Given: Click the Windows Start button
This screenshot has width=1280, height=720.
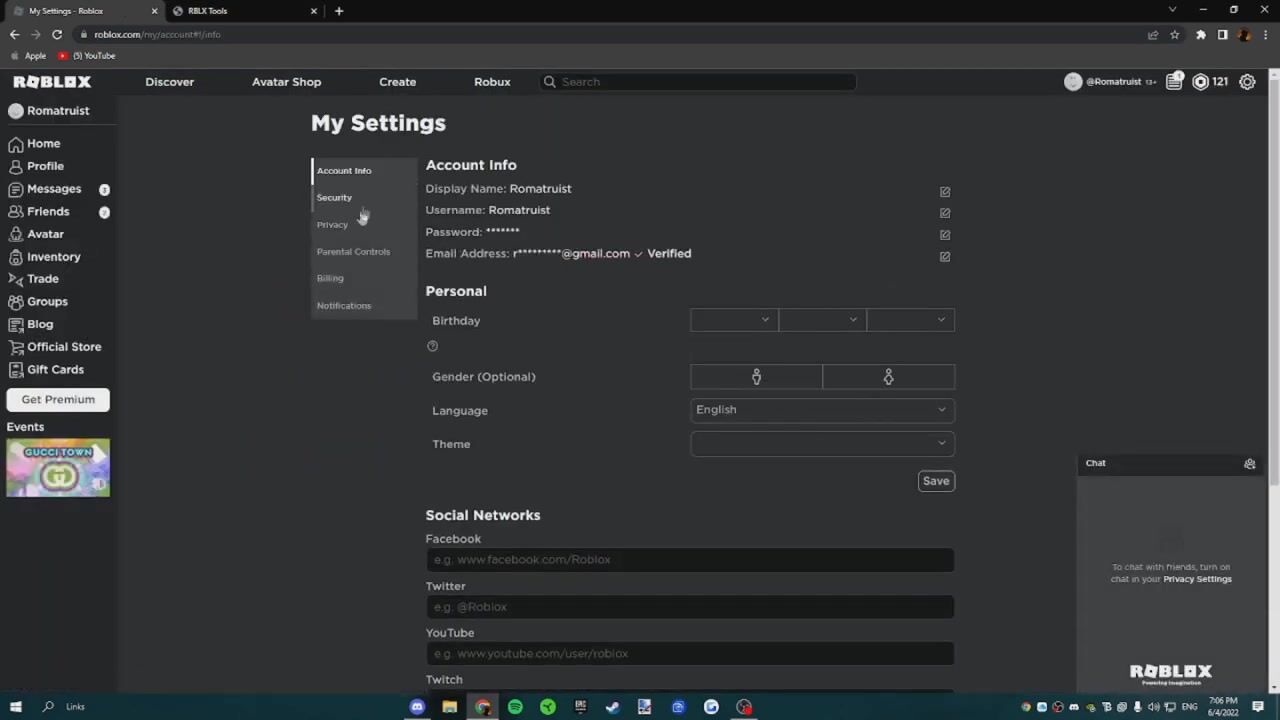Looking at the screenshot, I should point(15,707).
